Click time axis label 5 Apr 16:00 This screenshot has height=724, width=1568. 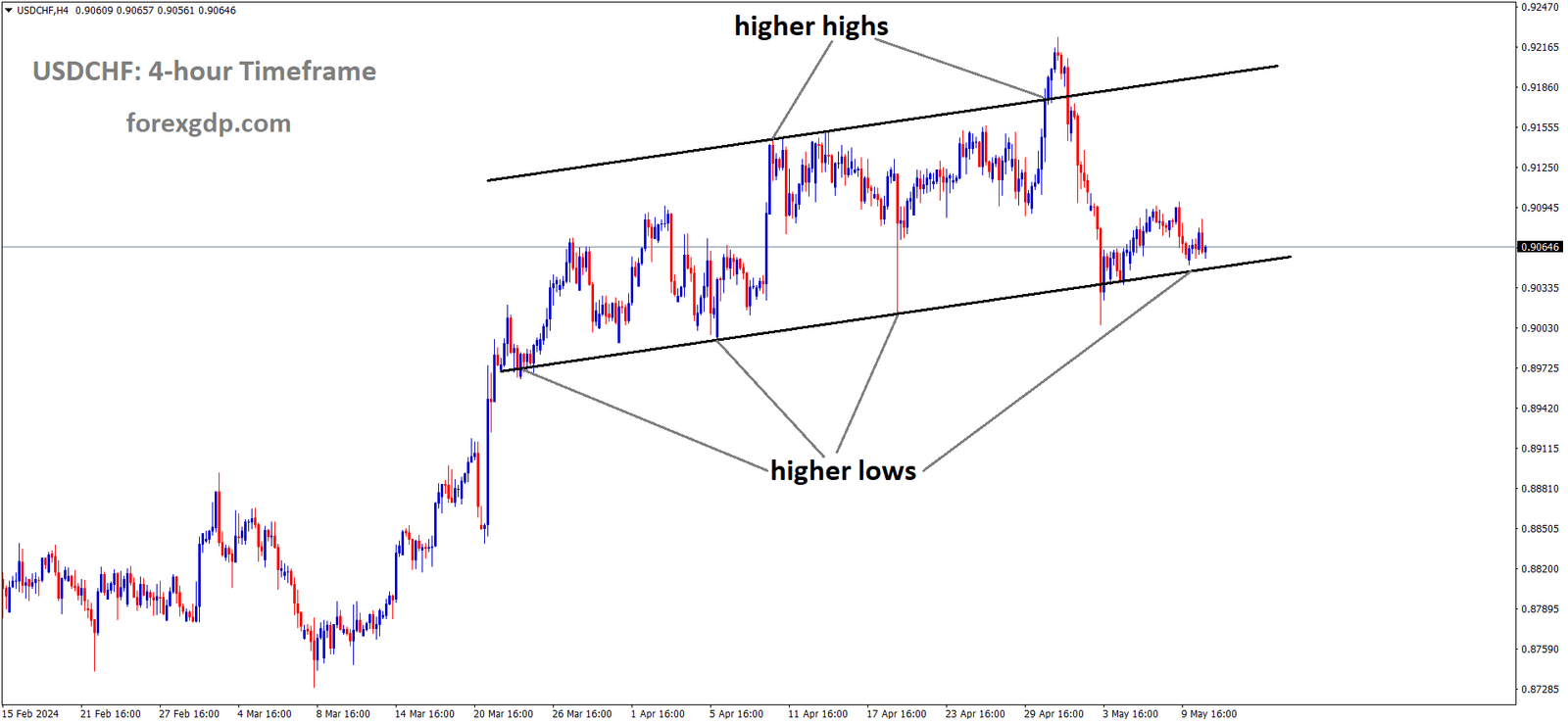coord(736,714)
